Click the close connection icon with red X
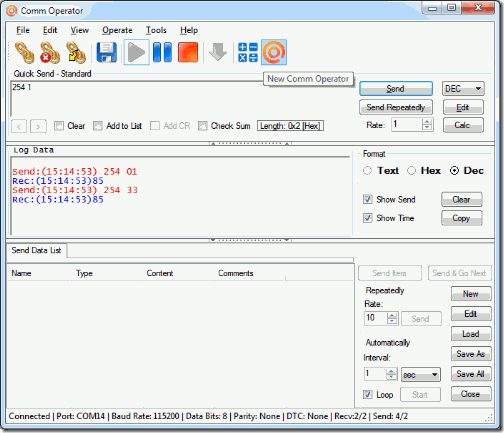Image resolution: width=504 pixels, height=433 pixels. point(50,52)
